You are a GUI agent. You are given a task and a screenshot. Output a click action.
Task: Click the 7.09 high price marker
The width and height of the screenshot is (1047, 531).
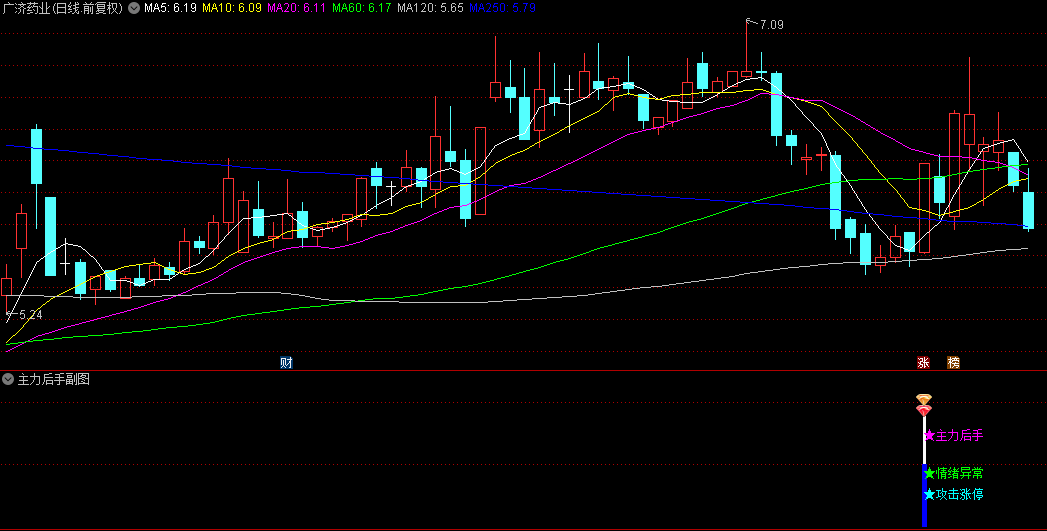[771, 25]
